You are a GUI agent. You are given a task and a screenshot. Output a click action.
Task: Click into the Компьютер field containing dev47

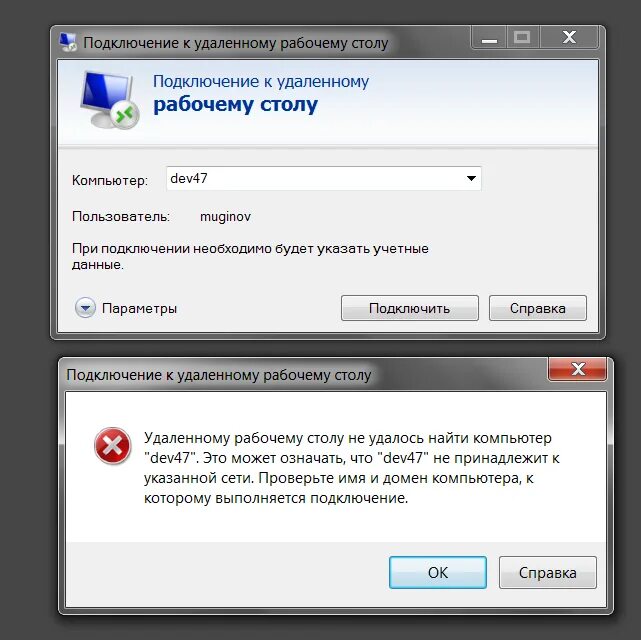click(323, 178)
